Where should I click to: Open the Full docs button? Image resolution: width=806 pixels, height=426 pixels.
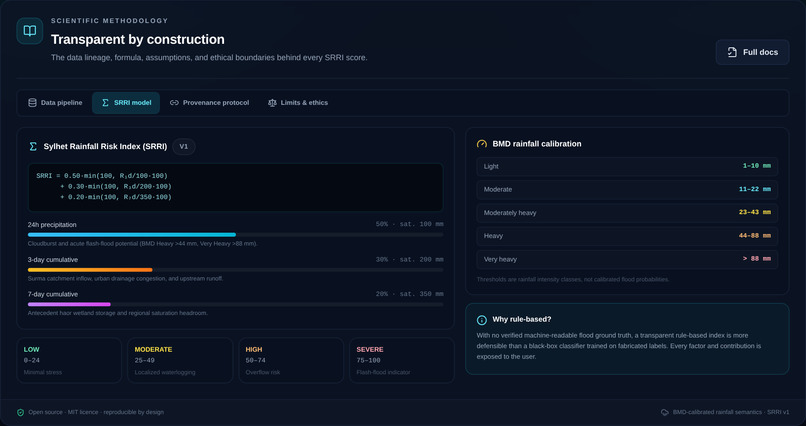752,52
